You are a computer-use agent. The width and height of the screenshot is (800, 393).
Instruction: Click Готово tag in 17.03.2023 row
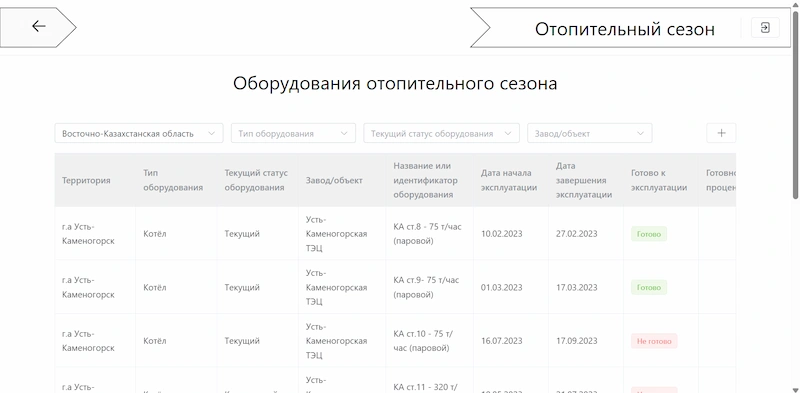click(x=649, y=287)
